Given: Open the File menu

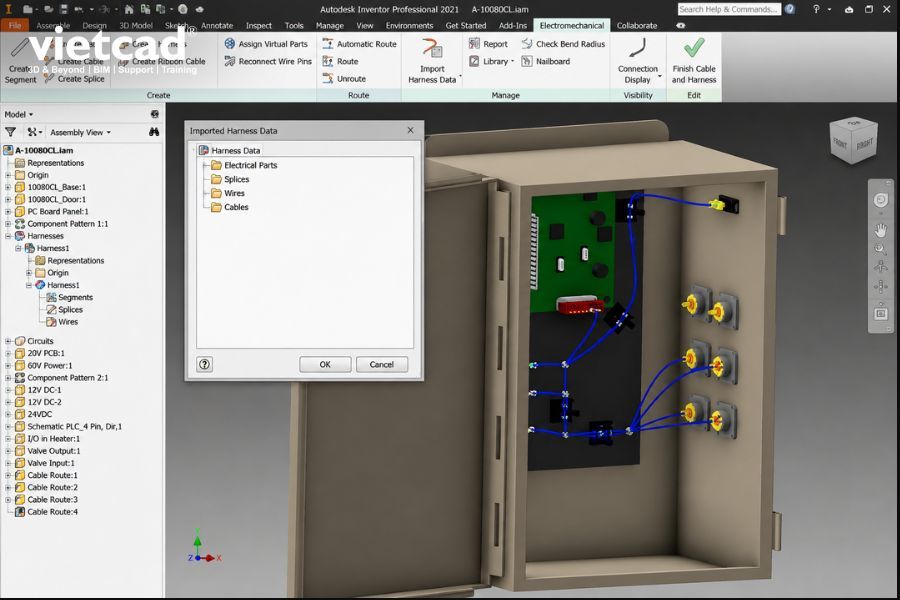Looking at the screenshot, I should 15,25.
